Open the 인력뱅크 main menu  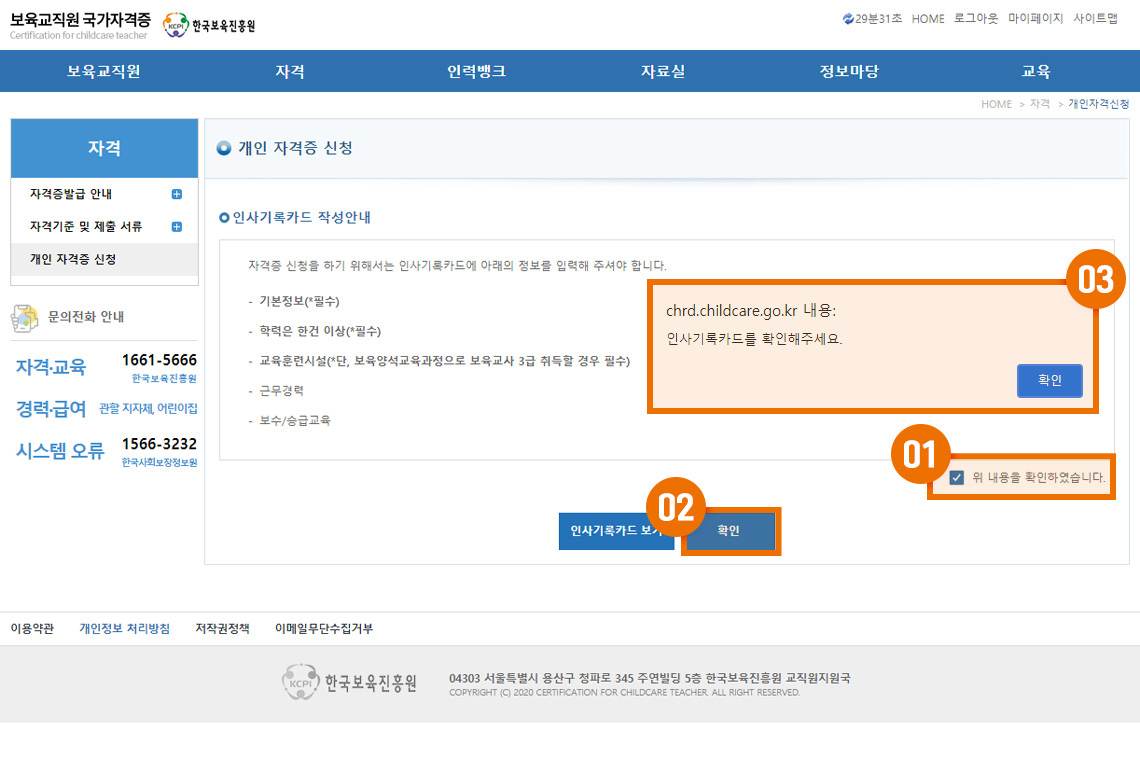(x=476, y=71)
